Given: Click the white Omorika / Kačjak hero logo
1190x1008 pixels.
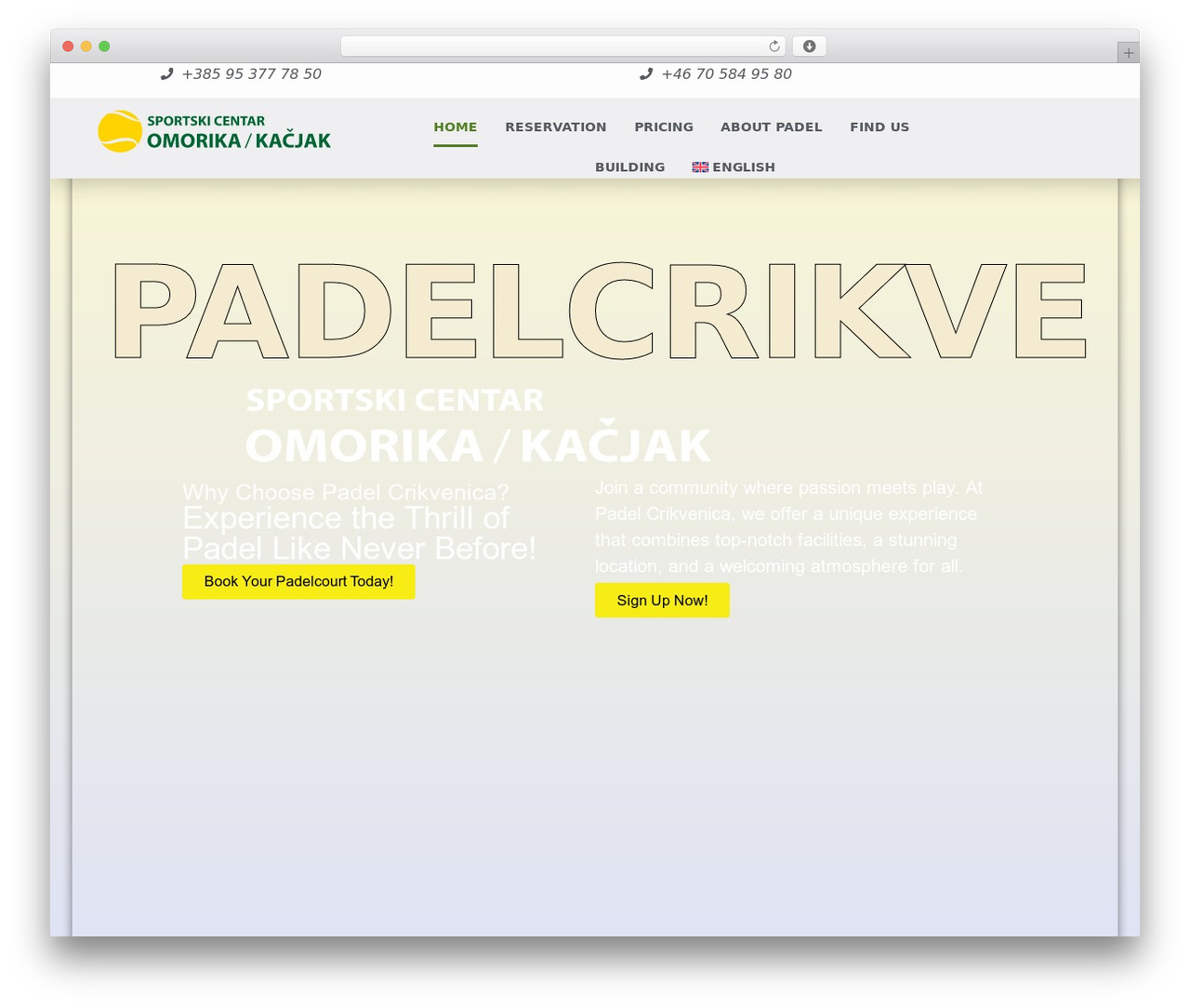Looking at the screenshot, I should 478,425.
